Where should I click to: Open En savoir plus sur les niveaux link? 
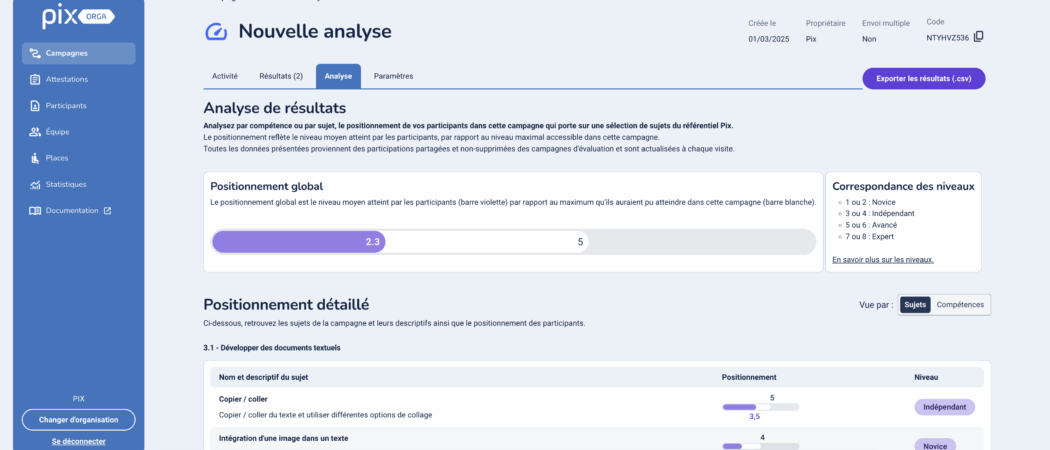tap(883, 260)
